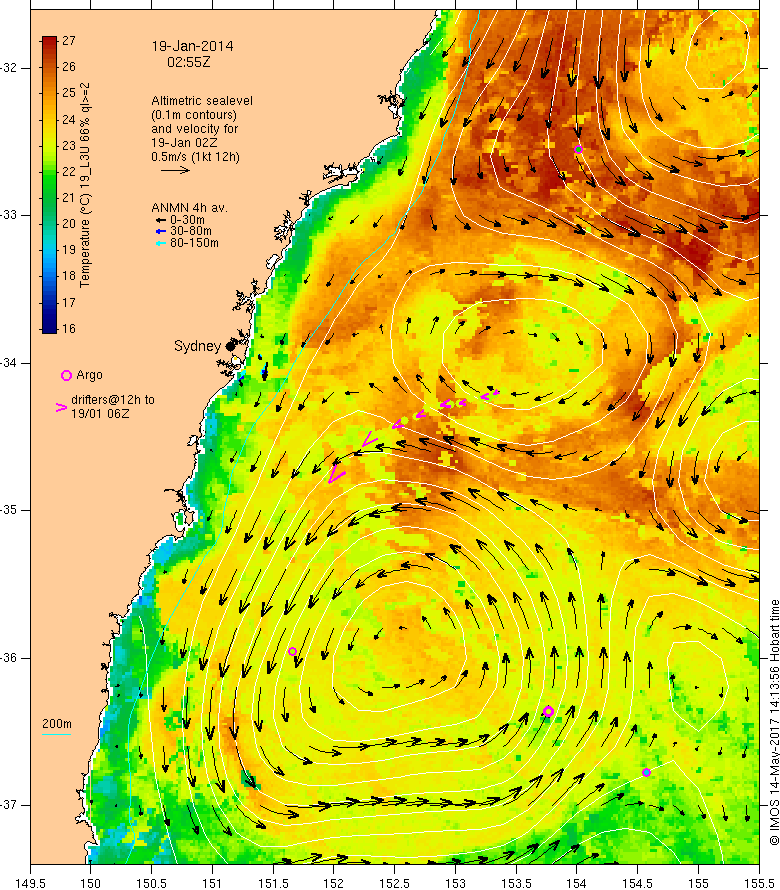Click the '-37' latitude axis label
Screen dimensions: 780x890
[9, 805]
